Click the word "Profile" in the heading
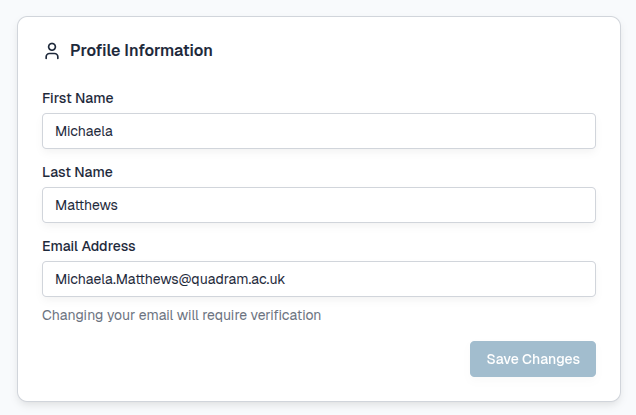The image size is (636, 415). coord(95,50)
